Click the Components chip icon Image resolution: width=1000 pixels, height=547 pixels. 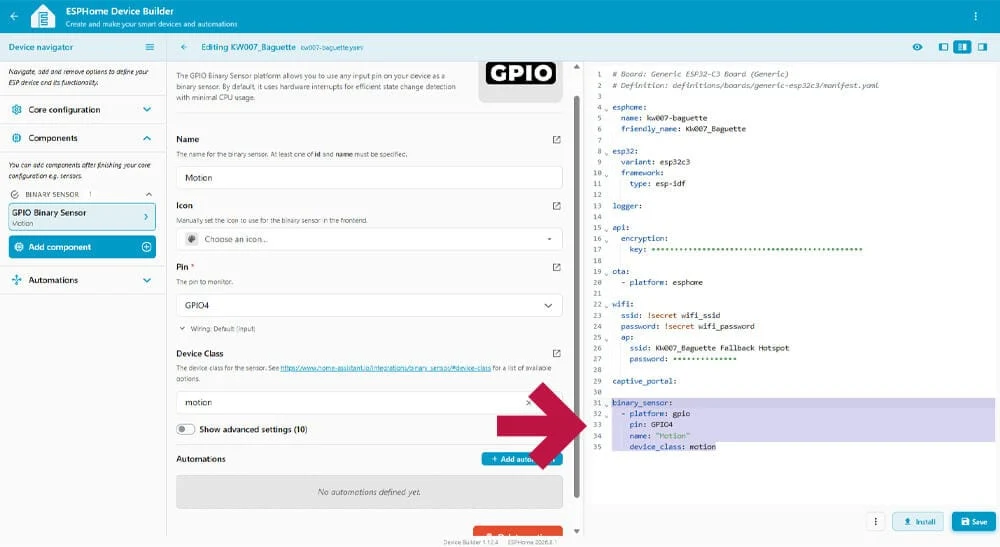tap(17, 138)
